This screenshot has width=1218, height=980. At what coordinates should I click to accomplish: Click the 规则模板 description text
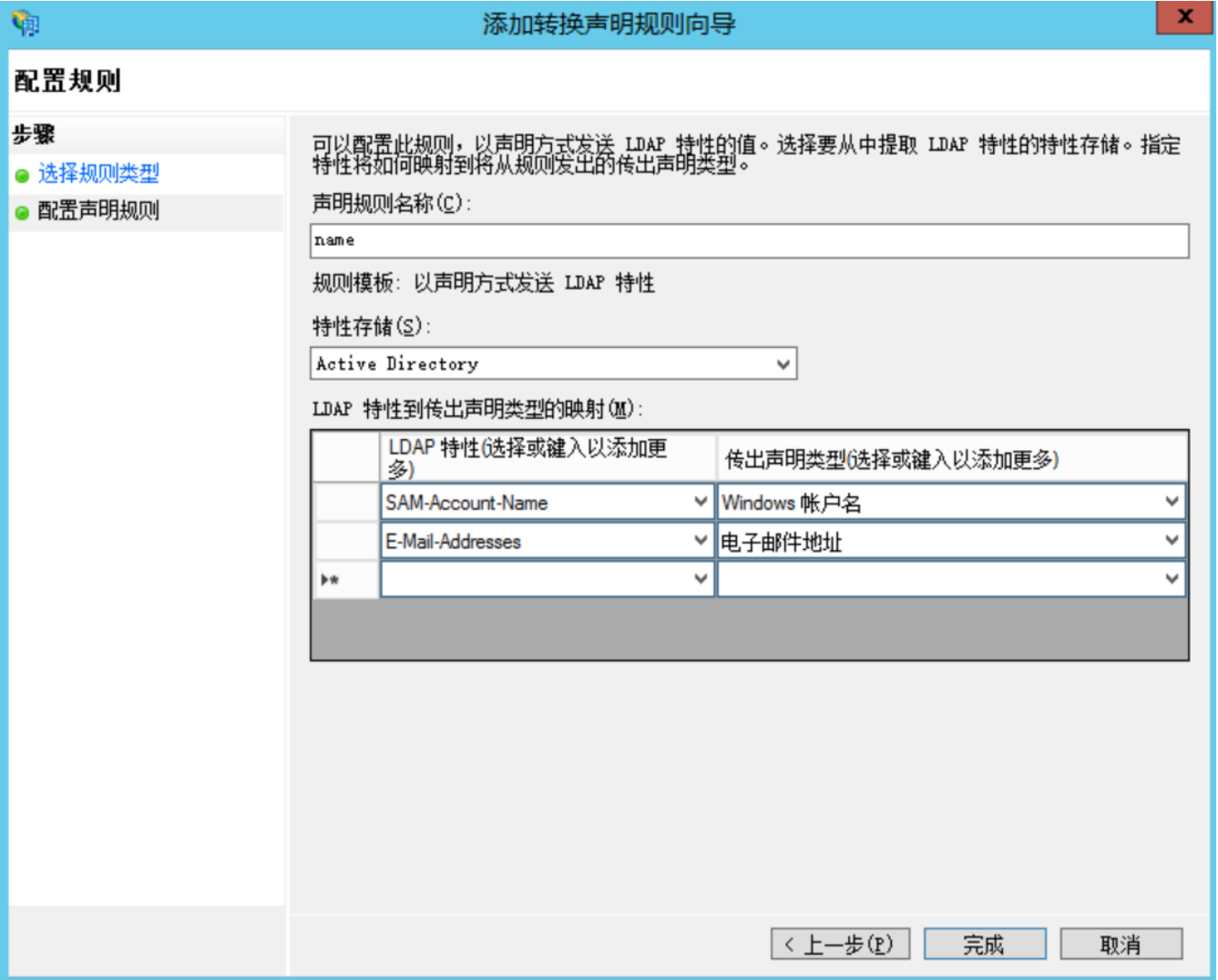click(484, 282)
